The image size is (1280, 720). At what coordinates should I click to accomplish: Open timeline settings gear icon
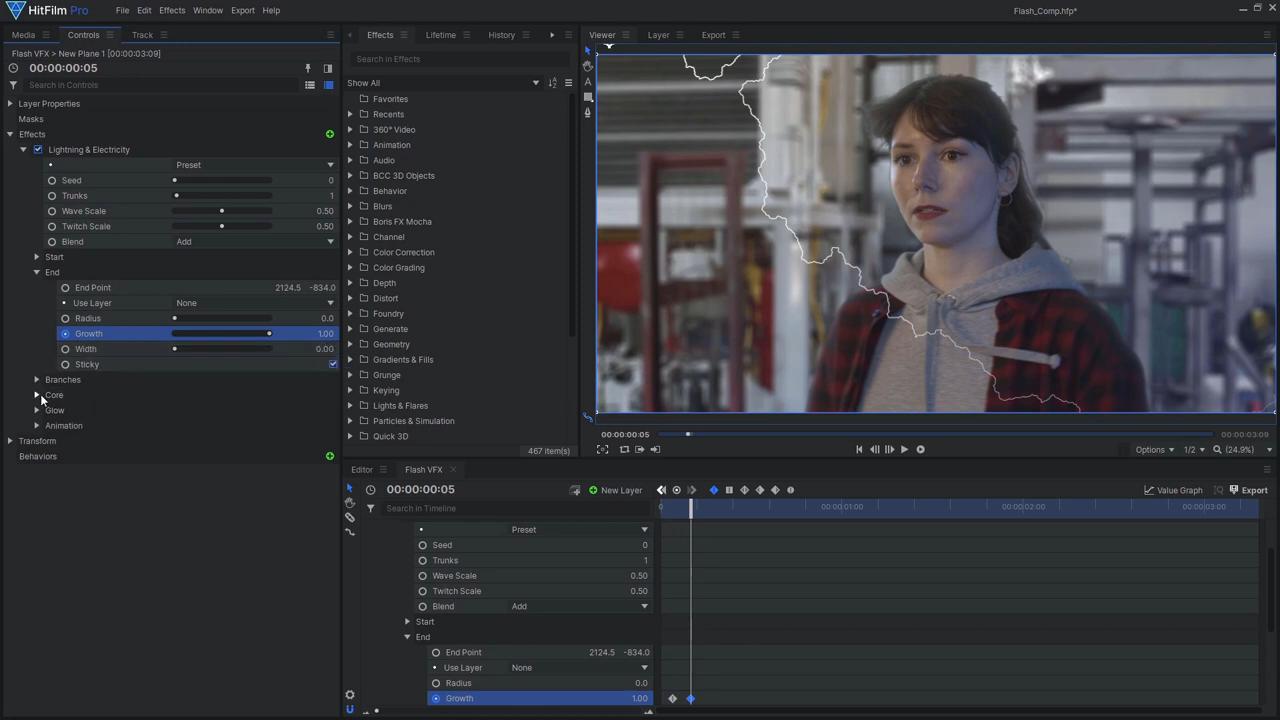point(349,695)
